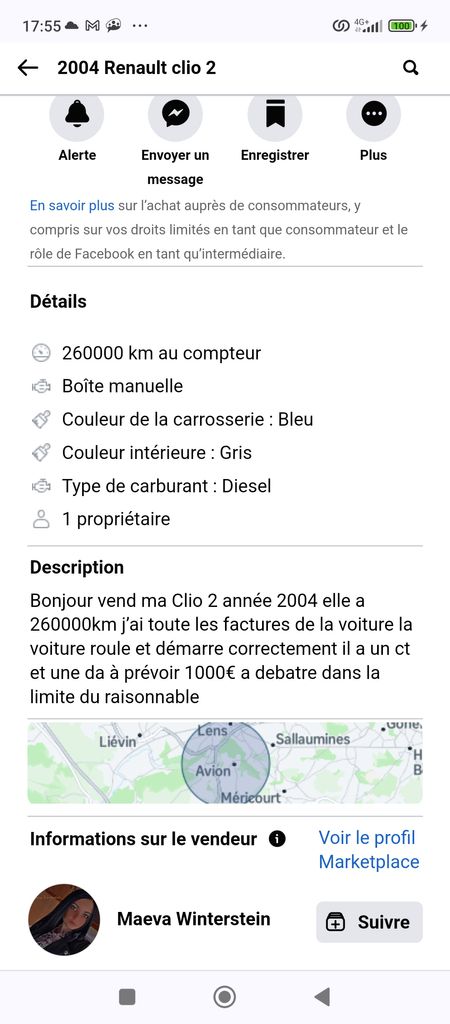The width and height of the screenshot is (450, 1024).
Task: Open Plus three-dots menu
Action: [x=374, y=114]
